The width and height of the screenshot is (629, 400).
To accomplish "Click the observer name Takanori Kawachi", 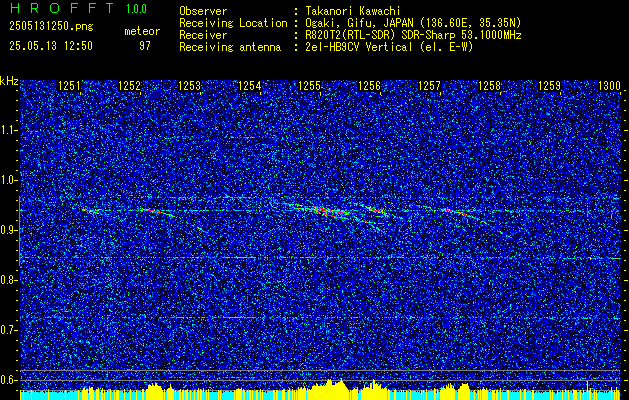I will tap(355, 11).
